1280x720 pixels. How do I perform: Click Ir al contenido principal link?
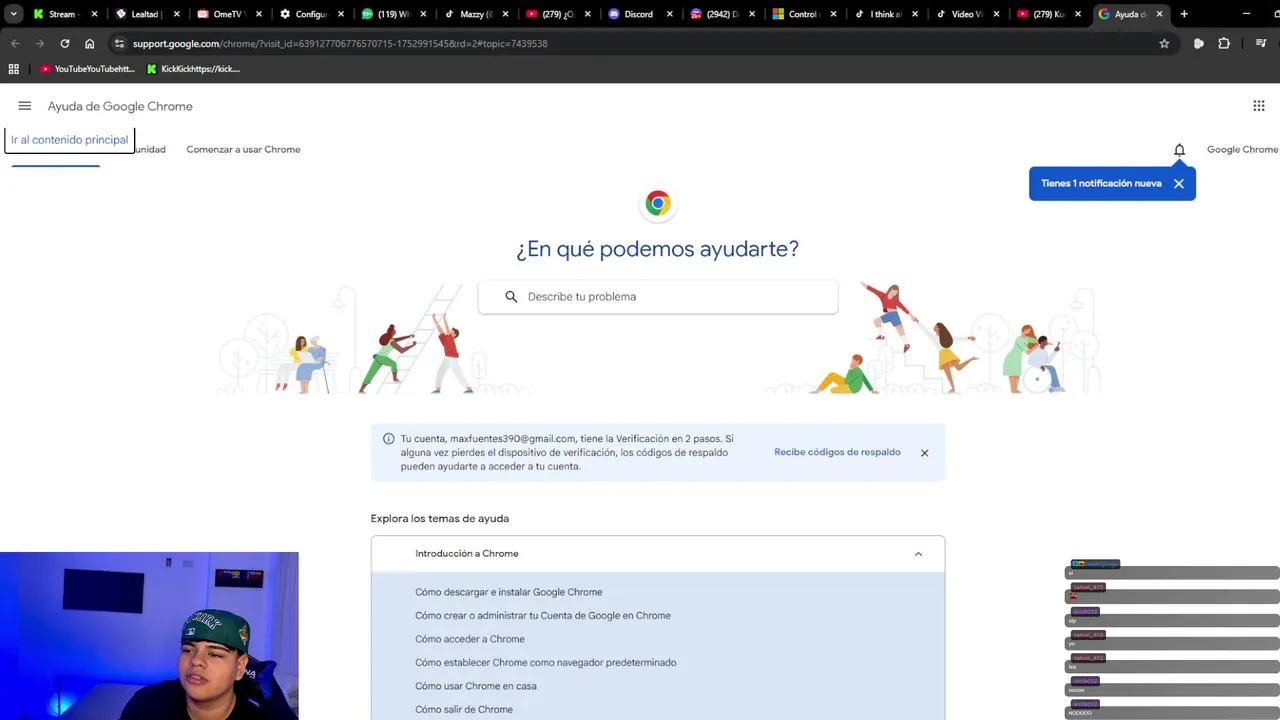click(x=70, y=140)
